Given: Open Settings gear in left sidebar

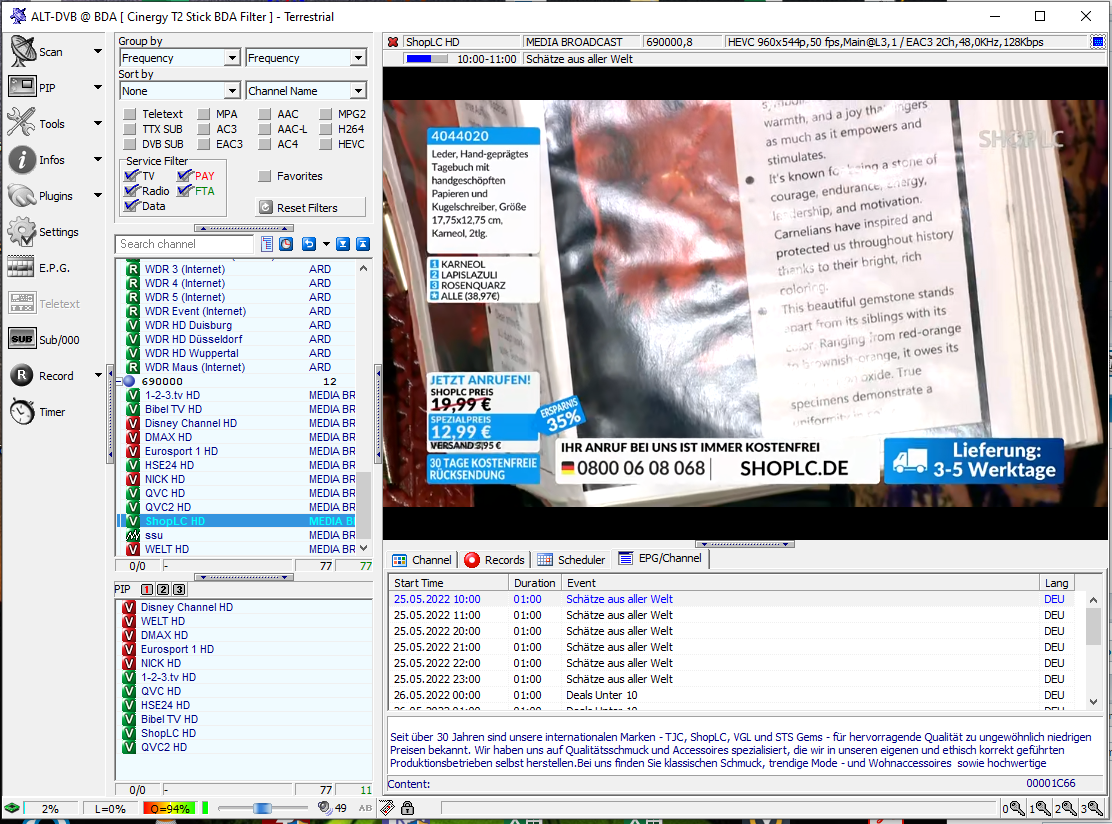Looking at the screenshot, I should click(22, 232).
